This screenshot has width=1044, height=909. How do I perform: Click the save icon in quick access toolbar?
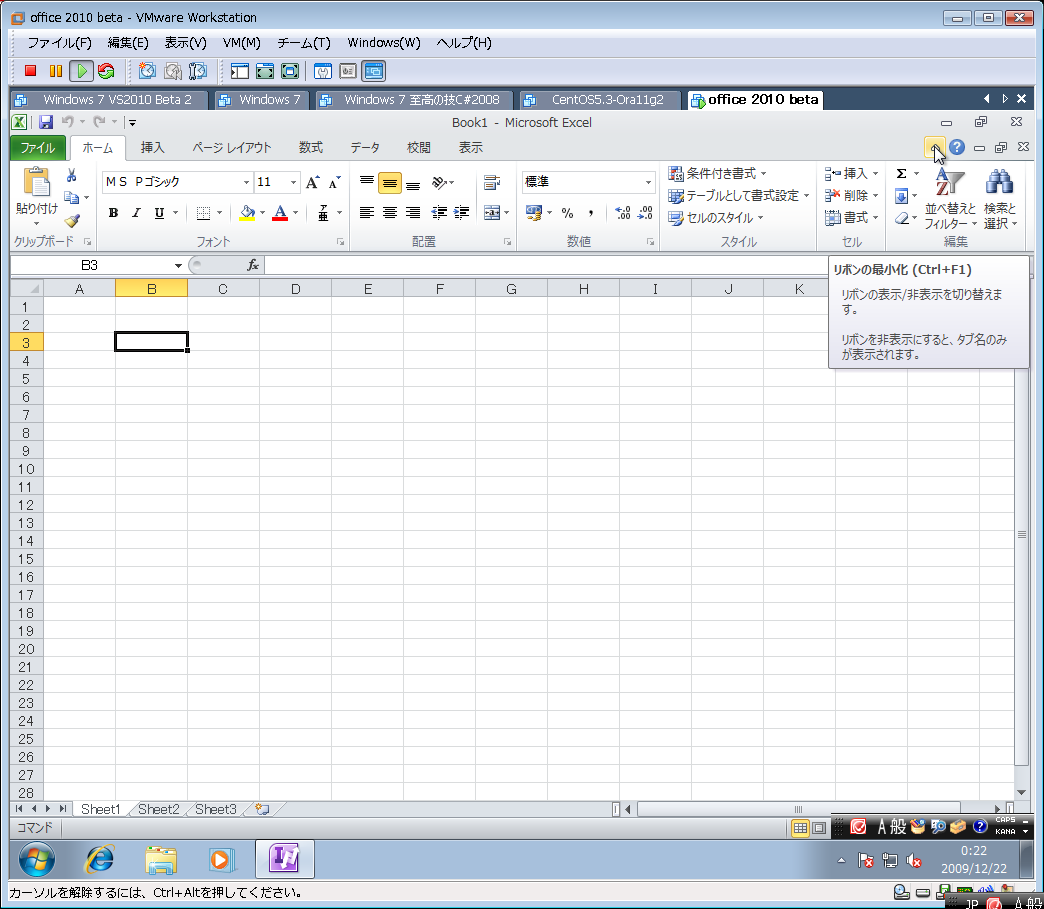pos(46,122)
